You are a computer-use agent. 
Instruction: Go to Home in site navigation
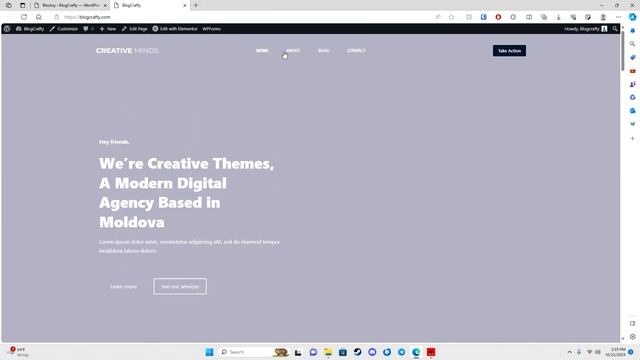pos(262,51)
